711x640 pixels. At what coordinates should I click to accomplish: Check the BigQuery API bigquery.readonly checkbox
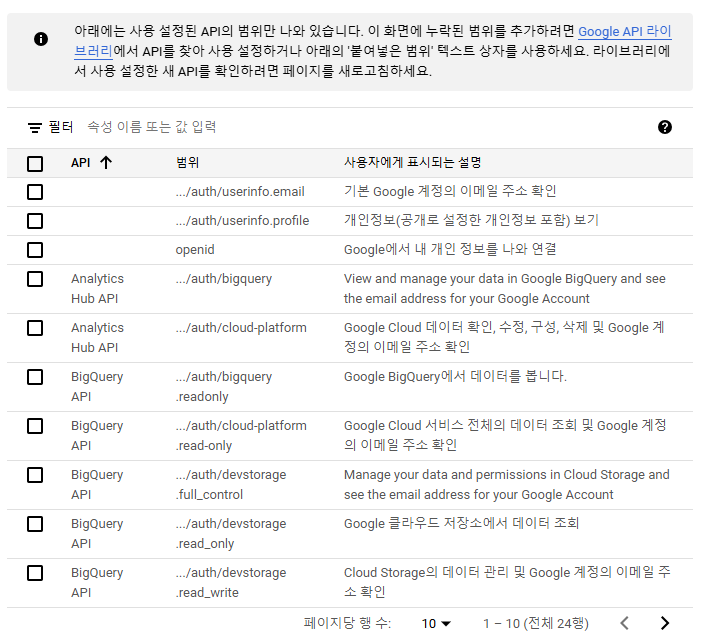35,377
